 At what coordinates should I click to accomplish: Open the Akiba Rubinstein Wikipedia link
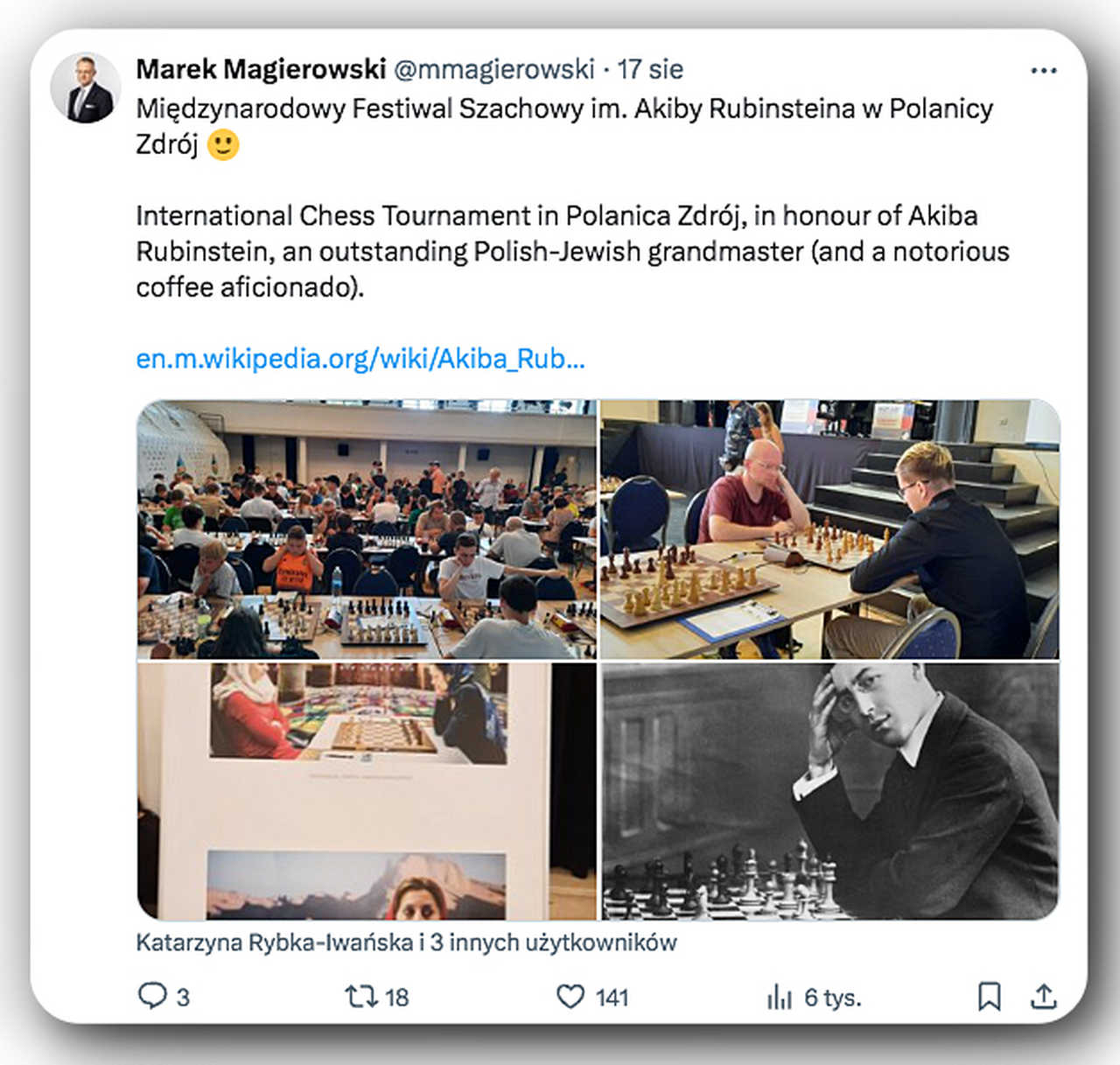[360, 359]
